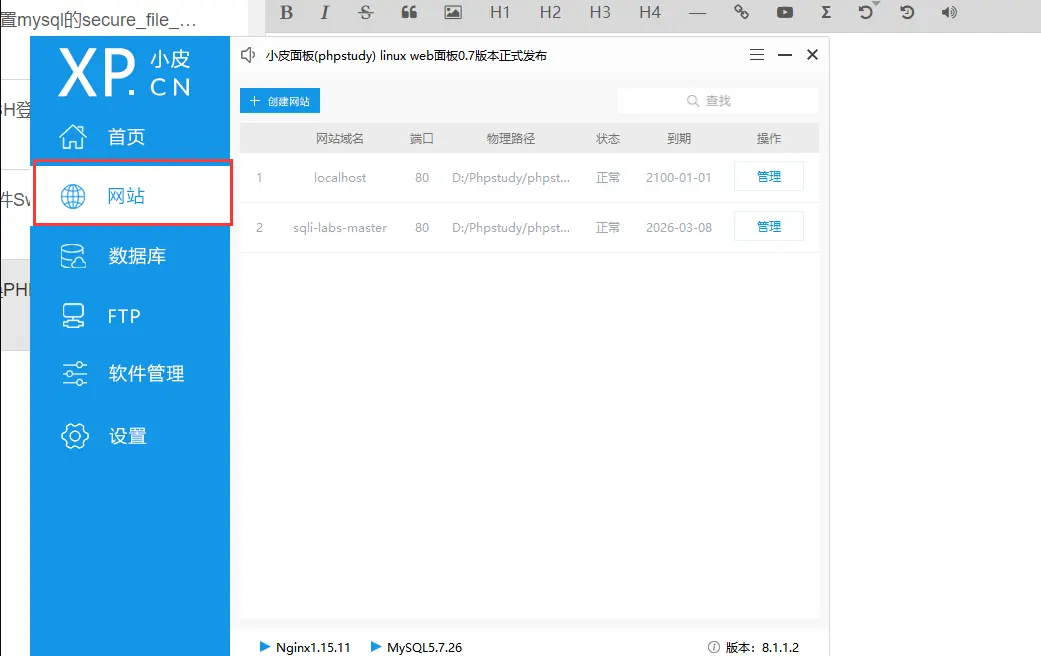Insert formula sigma icon in toolbar
This screenshot has width=1041, height=656.
click(x=826, y=12)
